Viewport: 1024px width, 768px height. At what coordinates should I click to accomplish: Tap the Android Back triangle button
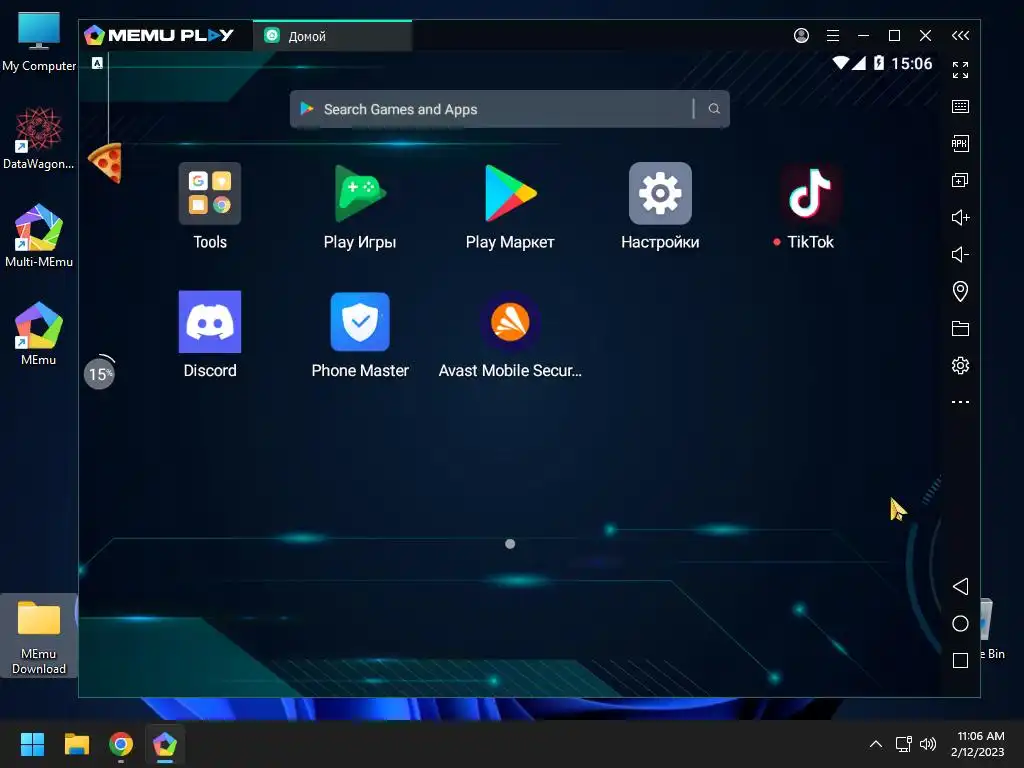(x=960, y=586)
